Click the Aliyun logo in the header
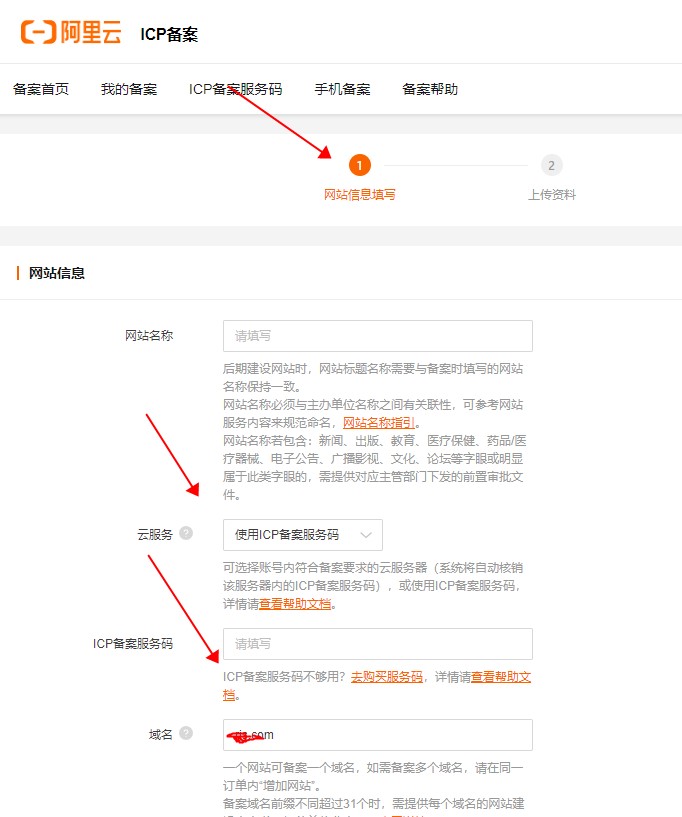 (x=71, y=32)
